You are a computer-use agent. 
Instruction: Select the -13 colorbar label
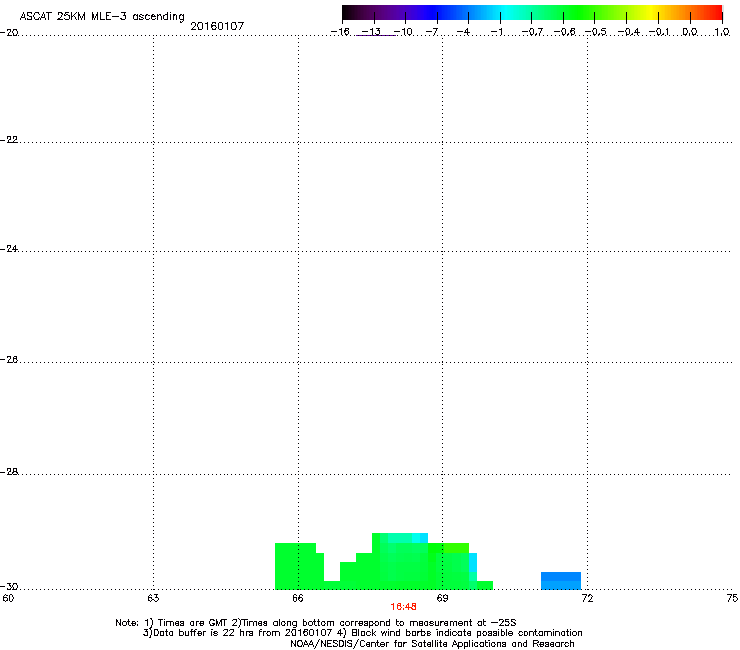coord(371,32)
